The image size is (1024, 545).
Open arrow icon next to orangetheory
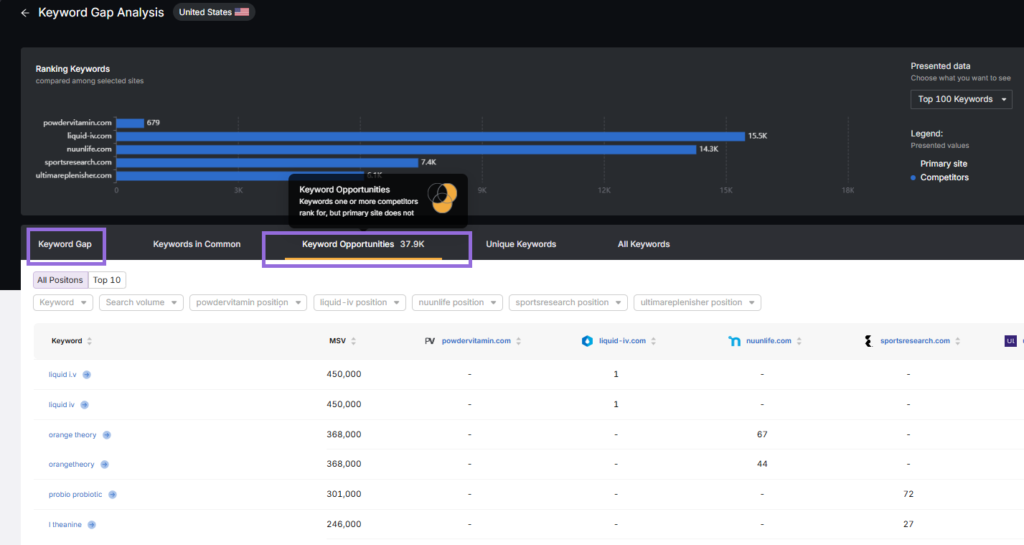pyautogui.click(x=104, y=465)
